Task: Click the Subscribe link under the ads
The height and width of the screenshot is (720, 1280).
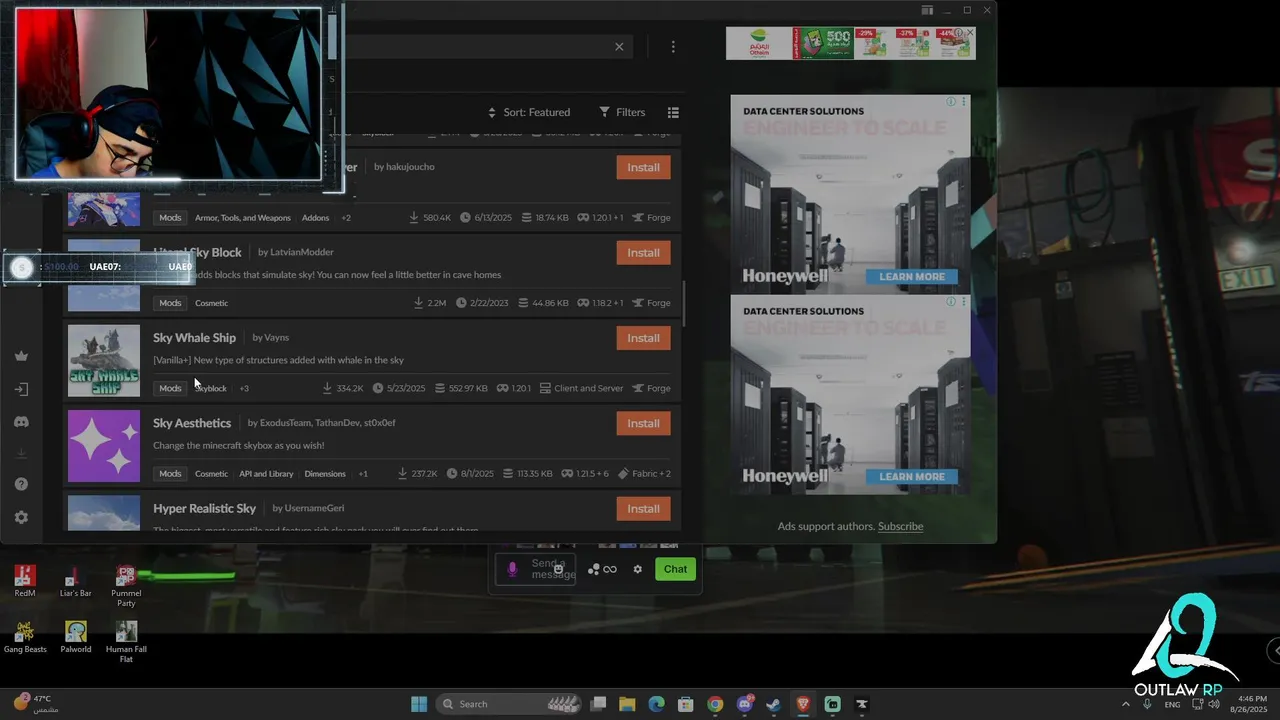Action: (900, 526)
